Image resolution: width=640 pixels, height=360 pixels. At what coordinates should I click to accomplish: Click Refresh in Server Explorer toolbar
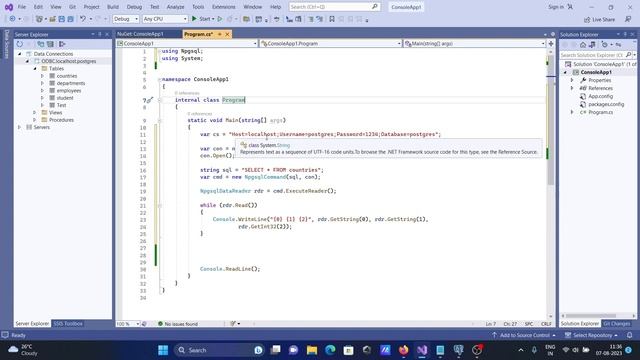pos(20,44)
